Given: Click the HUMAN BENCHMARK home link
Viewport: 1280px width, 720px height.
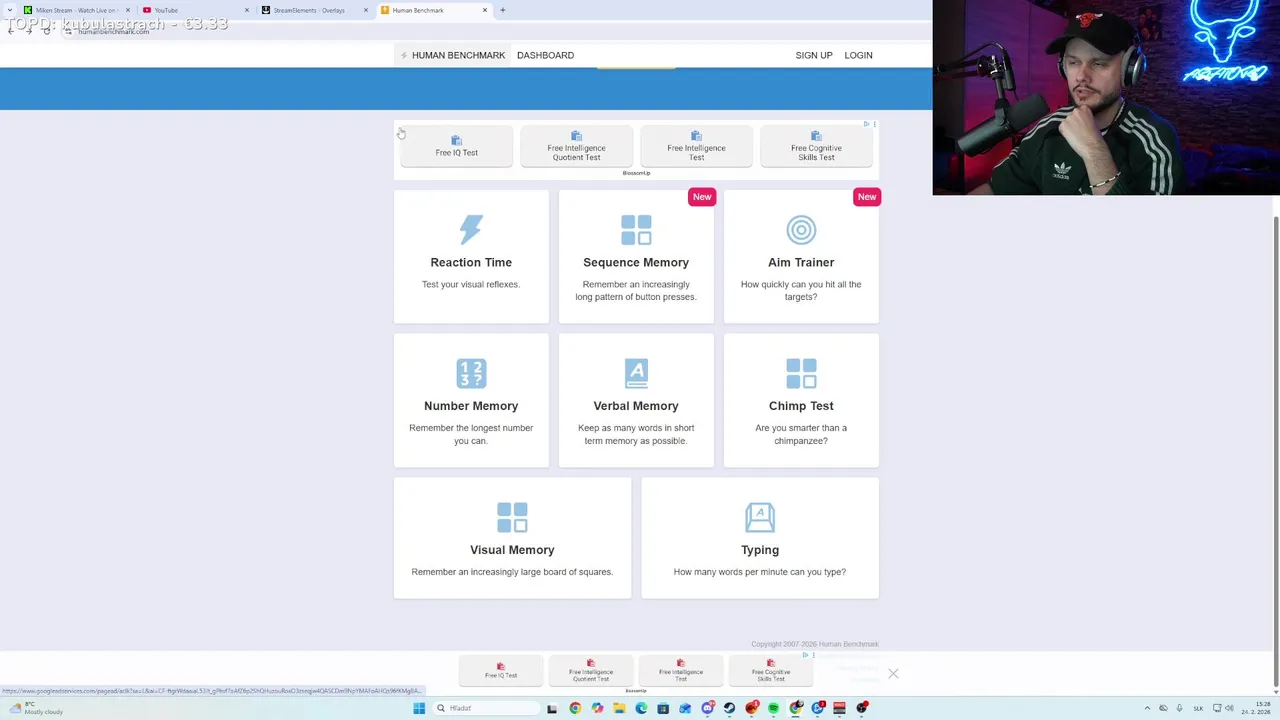Looking at the screenshot, I should coord(452,55).
